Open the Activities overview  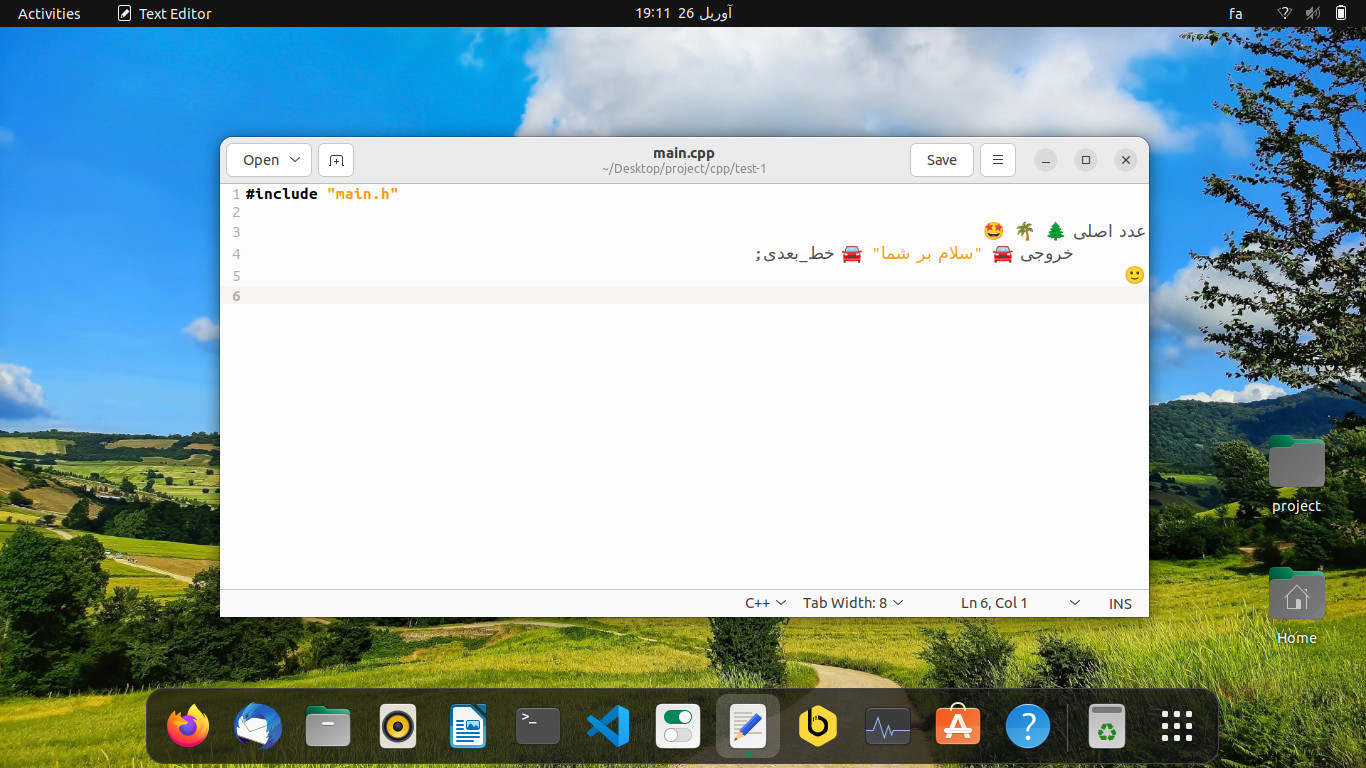click(x=49, y=14)
